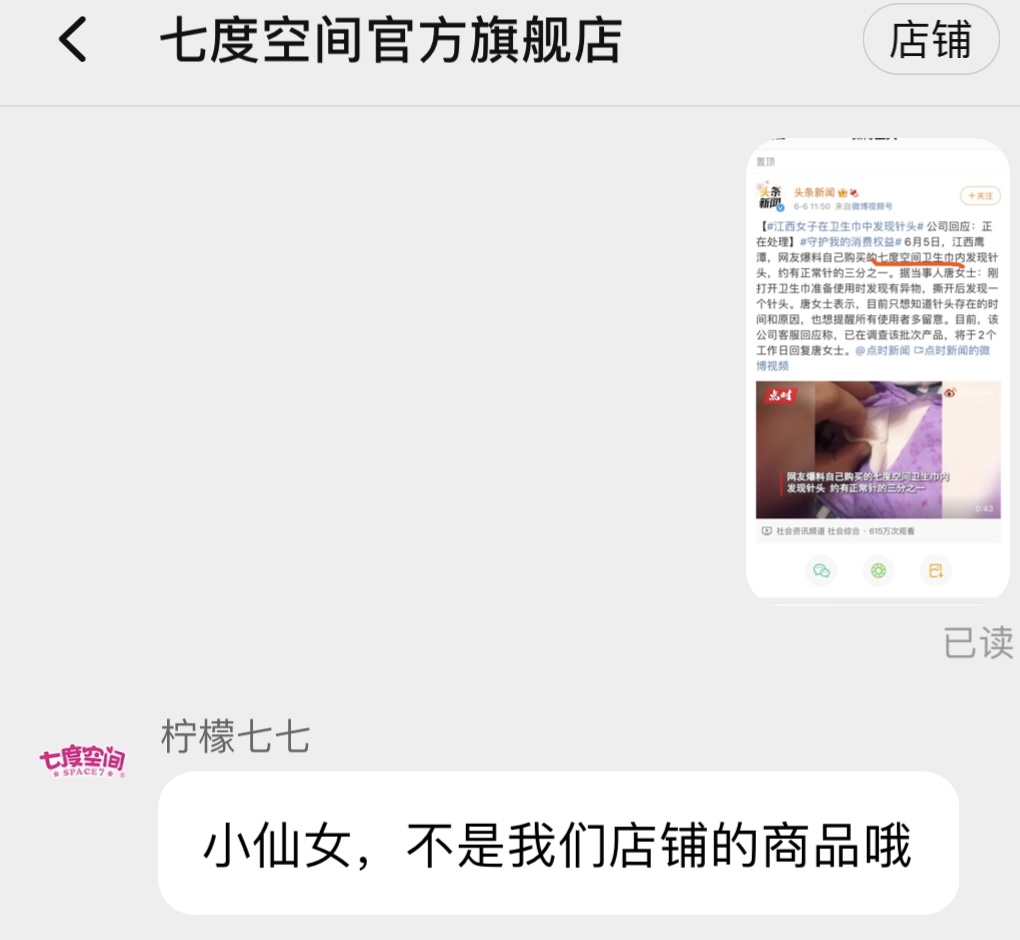This screenshot has width=1020, height=940.
Task: Tap the orange save-image icon
Action: pos(935,571)
